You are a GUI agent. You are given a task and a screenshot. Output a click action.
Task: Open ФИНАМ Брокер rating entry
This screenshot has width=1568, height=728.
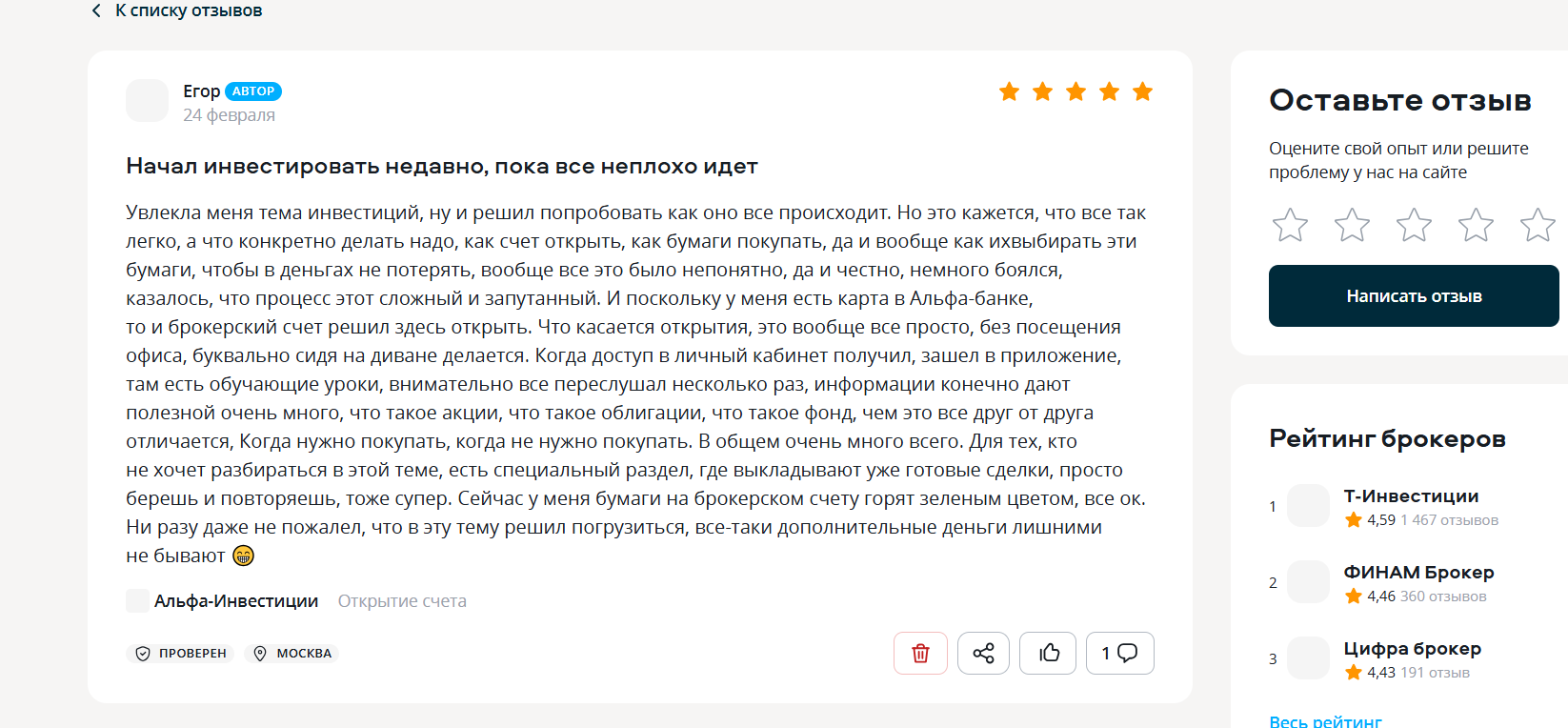click(x=1418, y=573)
